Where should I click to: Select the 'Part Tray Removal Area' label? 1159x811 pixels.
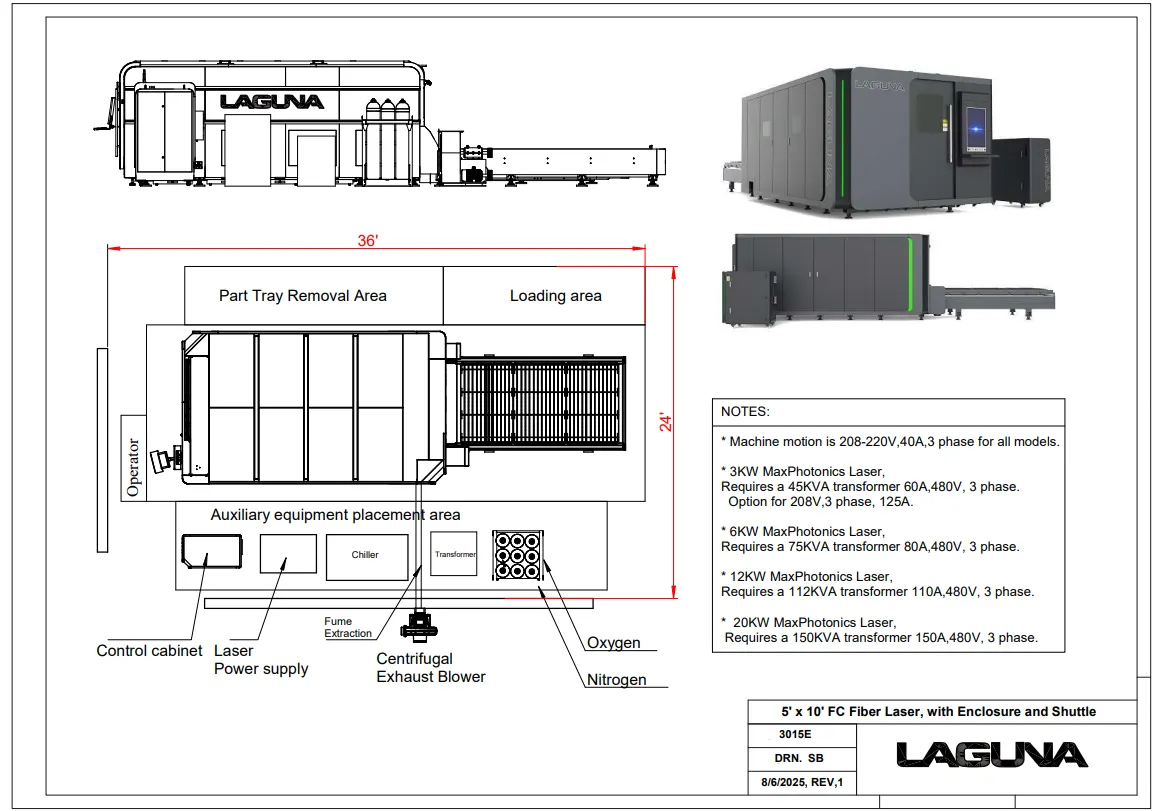[302, 296]
